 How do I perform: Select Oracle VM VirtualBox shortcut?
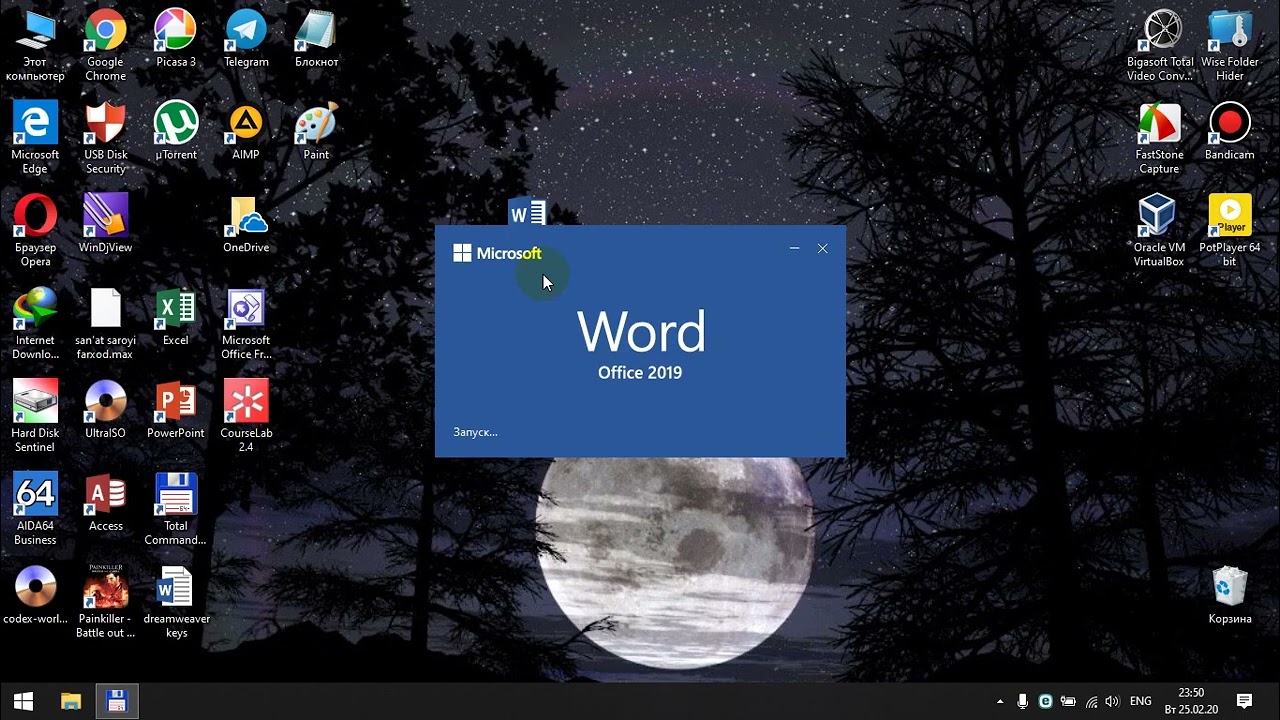click(1159, 232)
